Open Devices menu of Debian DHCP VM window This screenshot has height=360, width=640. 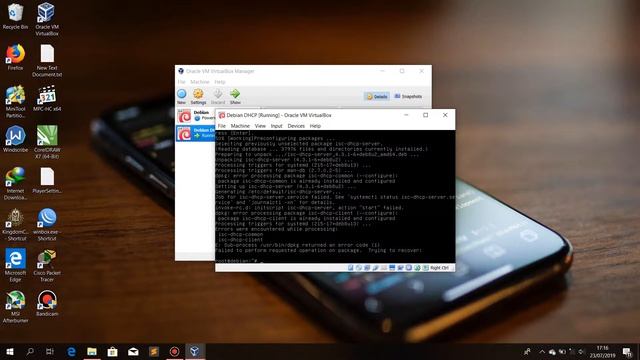(296, 126)
